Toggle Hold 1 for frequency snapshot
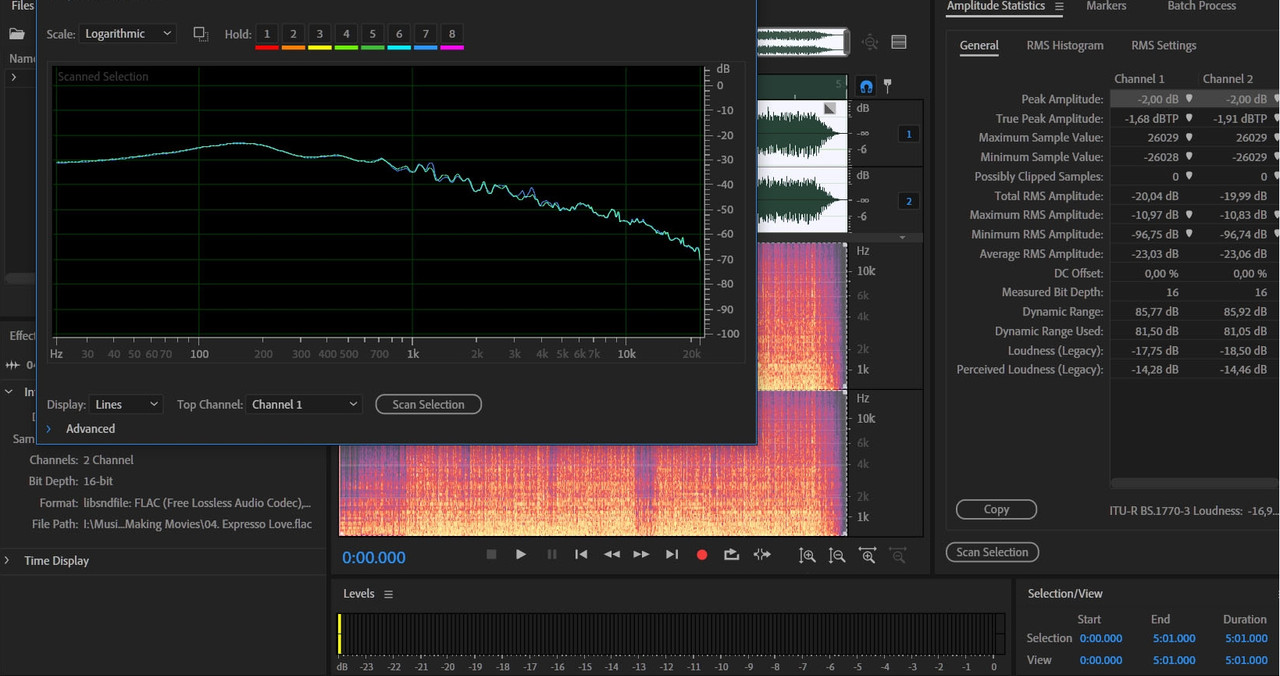 click(267, 34)
